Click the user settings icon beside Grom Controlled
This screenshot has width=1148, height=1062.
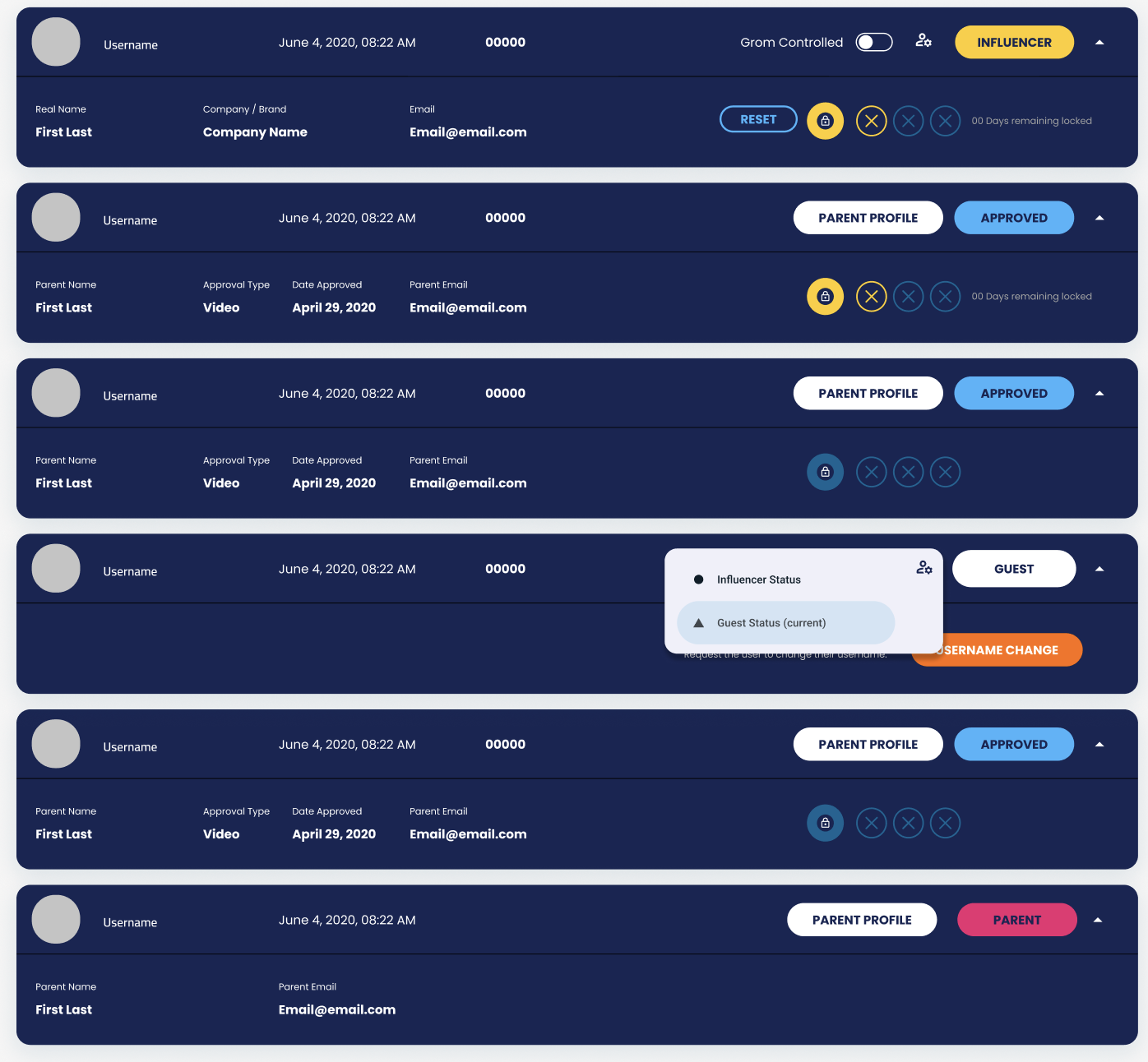[923, 41]
